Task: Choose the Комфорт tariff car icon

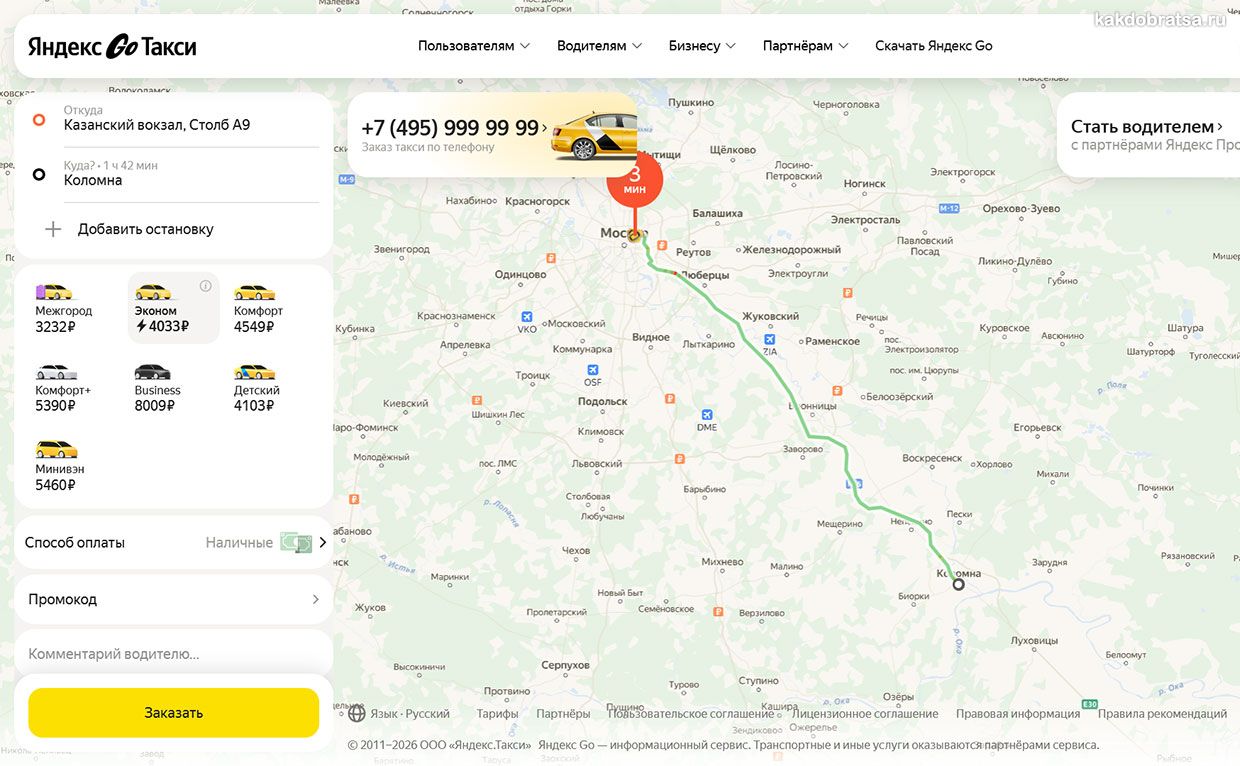Action: coord(254,292)
